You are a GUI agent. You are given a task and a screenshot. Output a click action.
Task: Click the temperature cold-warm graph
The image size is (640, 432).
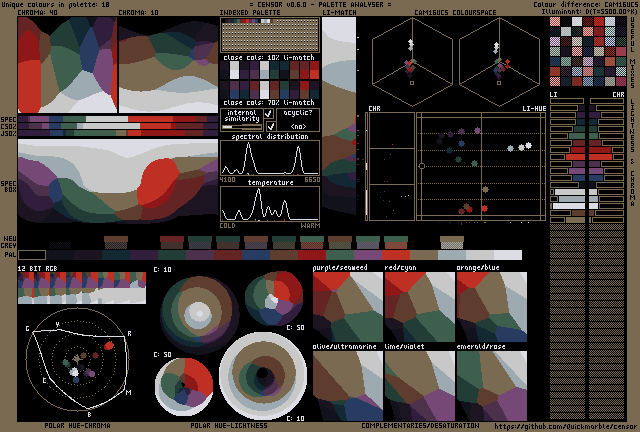270,204
